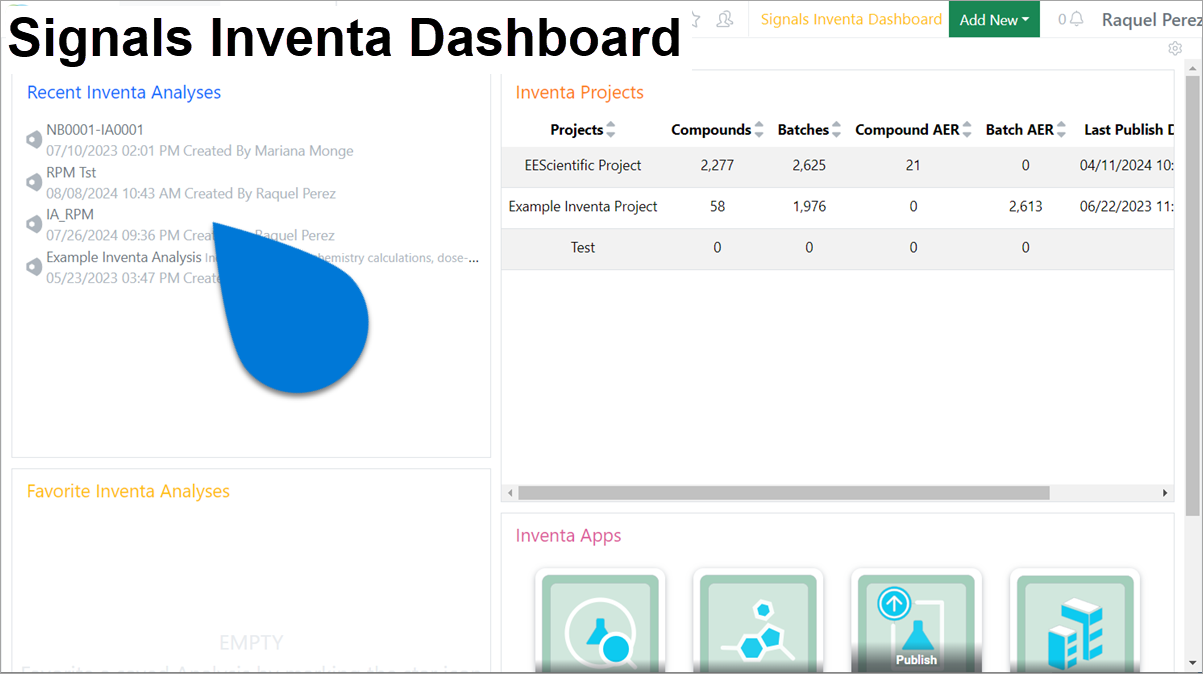Sort table by Compounds column arrows
This screenshot has height=674, width=1203.
click(x=759, y=130)
